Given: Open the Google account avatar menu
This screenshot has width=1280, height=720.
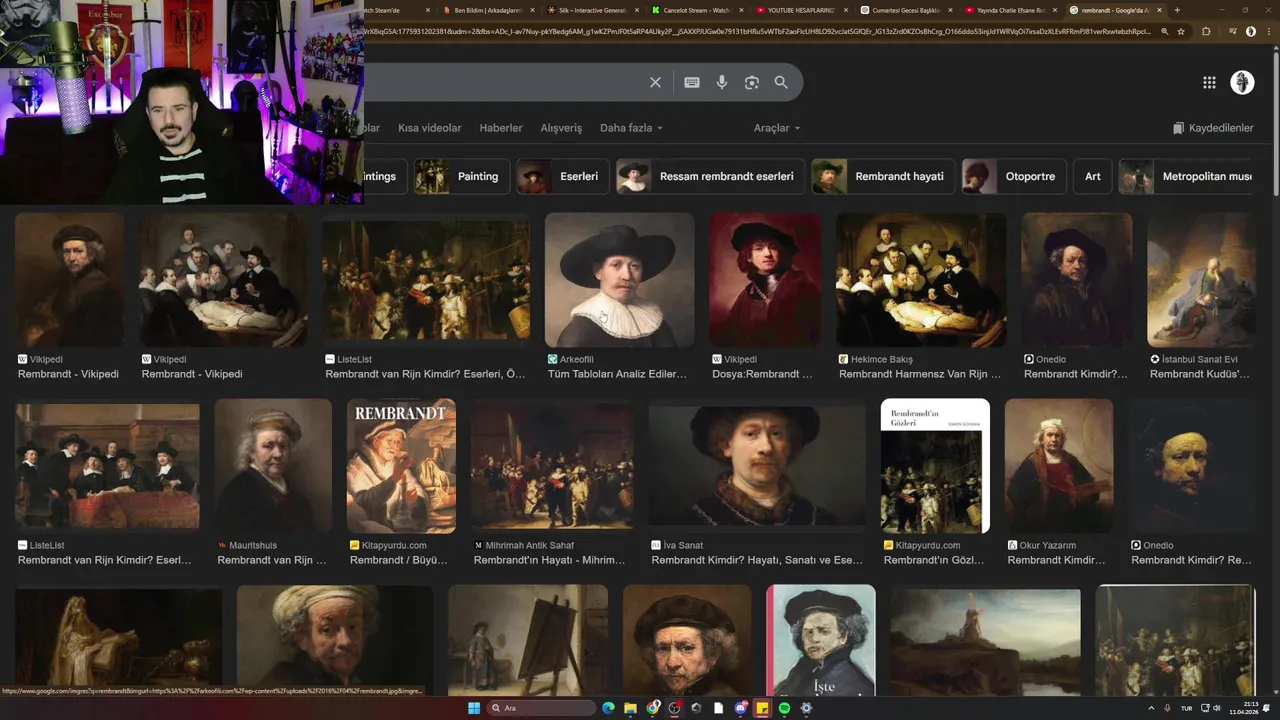Looking at the screenshot, I should (1242, 83).
